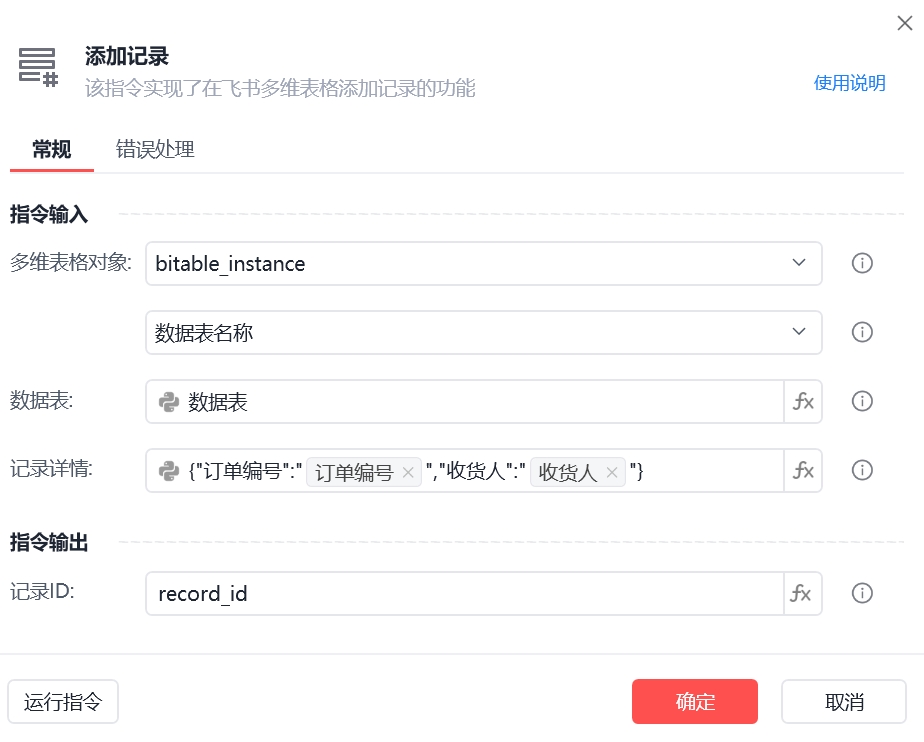Remove the 收货人 variable tag
This screenshot has width=924, height=742.
click(612, 473)
